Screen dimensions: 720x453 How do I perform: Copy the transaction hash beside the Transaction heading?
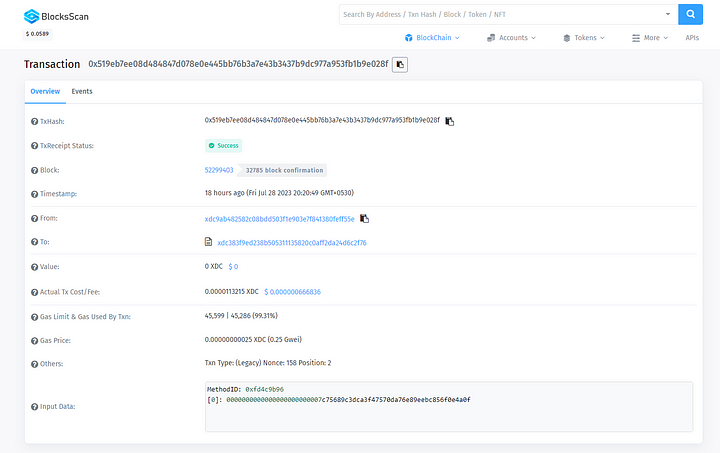[x=400, y=64]
